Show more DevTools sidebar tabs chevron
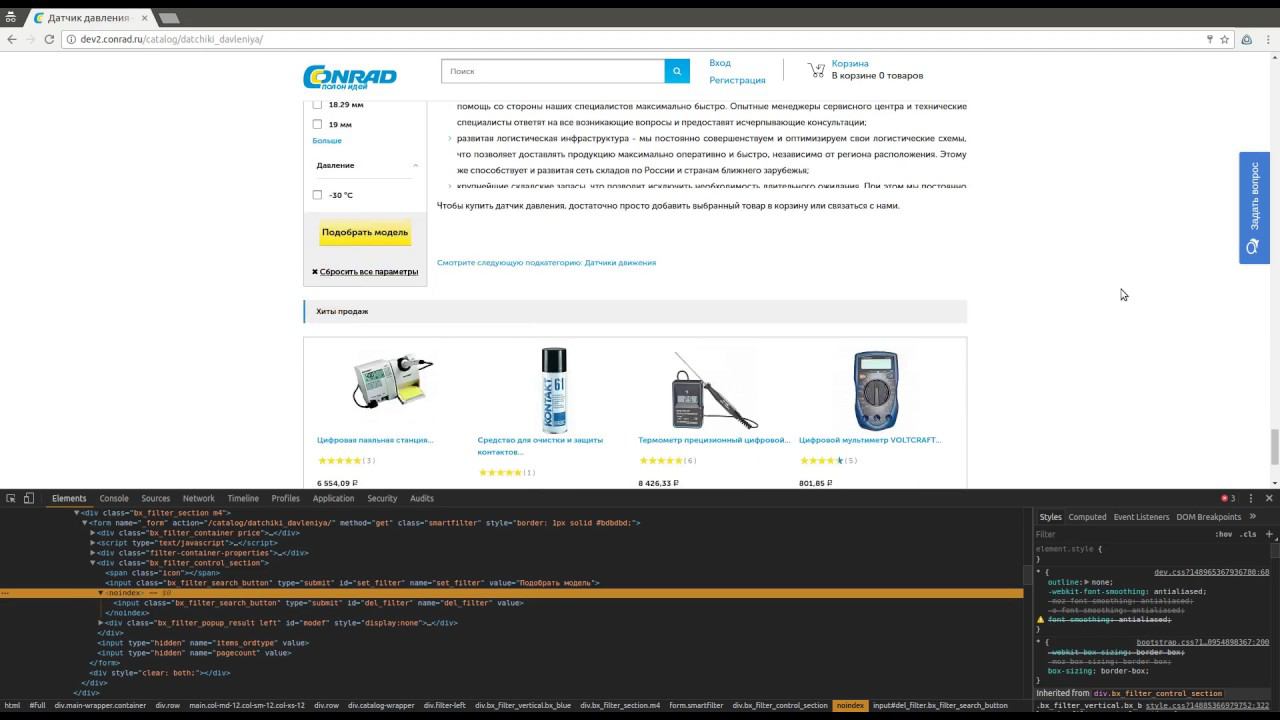Screen dimensions: 1280x720 tap(1254, 517)
